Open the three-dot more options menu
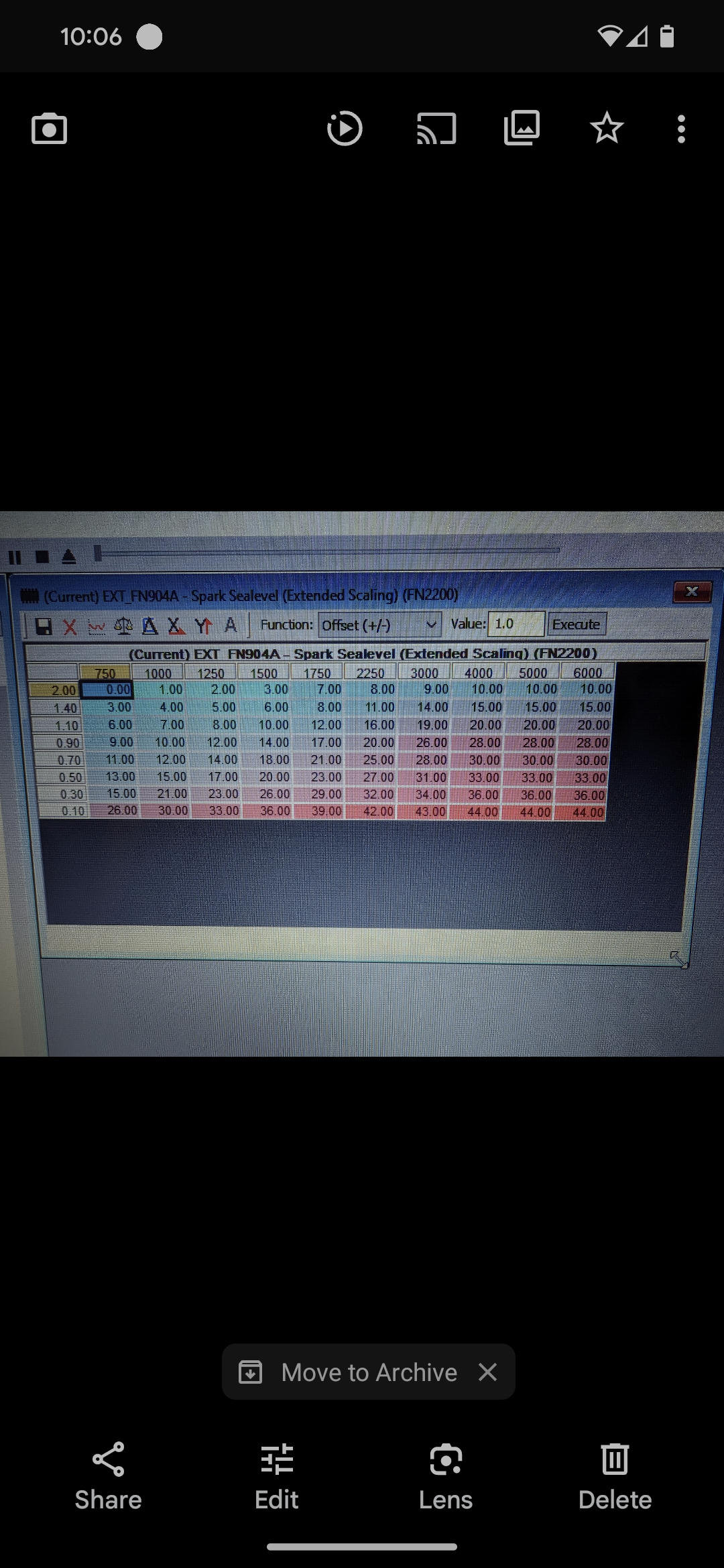The image size is (724, 1568). coord(681,129)
